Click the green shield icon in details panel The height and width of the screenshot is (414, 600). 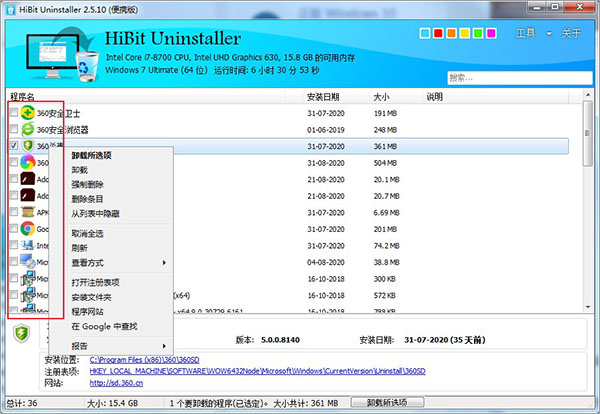[x=21, y=333]
